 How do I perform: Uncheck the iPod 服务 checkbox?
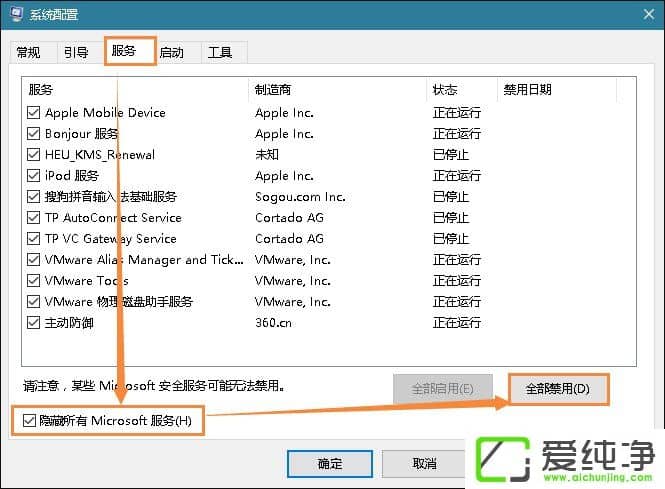35,176
